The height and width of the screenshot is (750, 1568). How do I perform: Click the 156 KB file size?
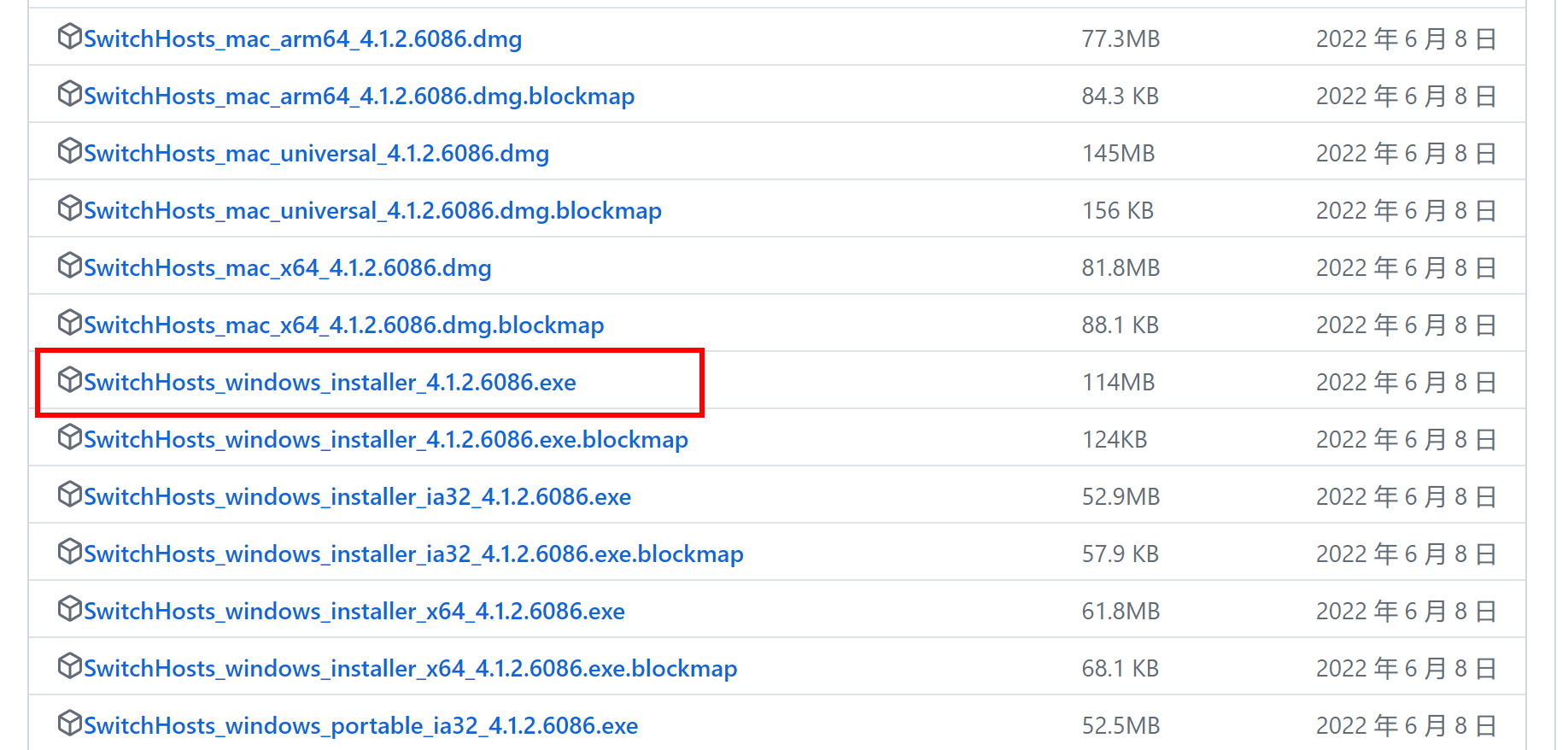tap(1118, 211)
